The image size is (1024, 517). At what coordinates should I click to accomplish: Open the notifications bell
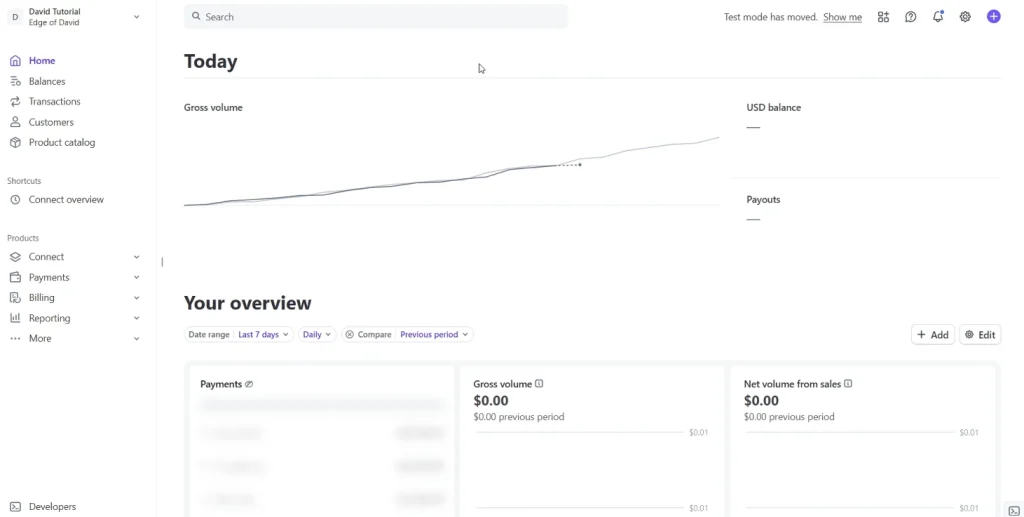[x=938, y=17]
